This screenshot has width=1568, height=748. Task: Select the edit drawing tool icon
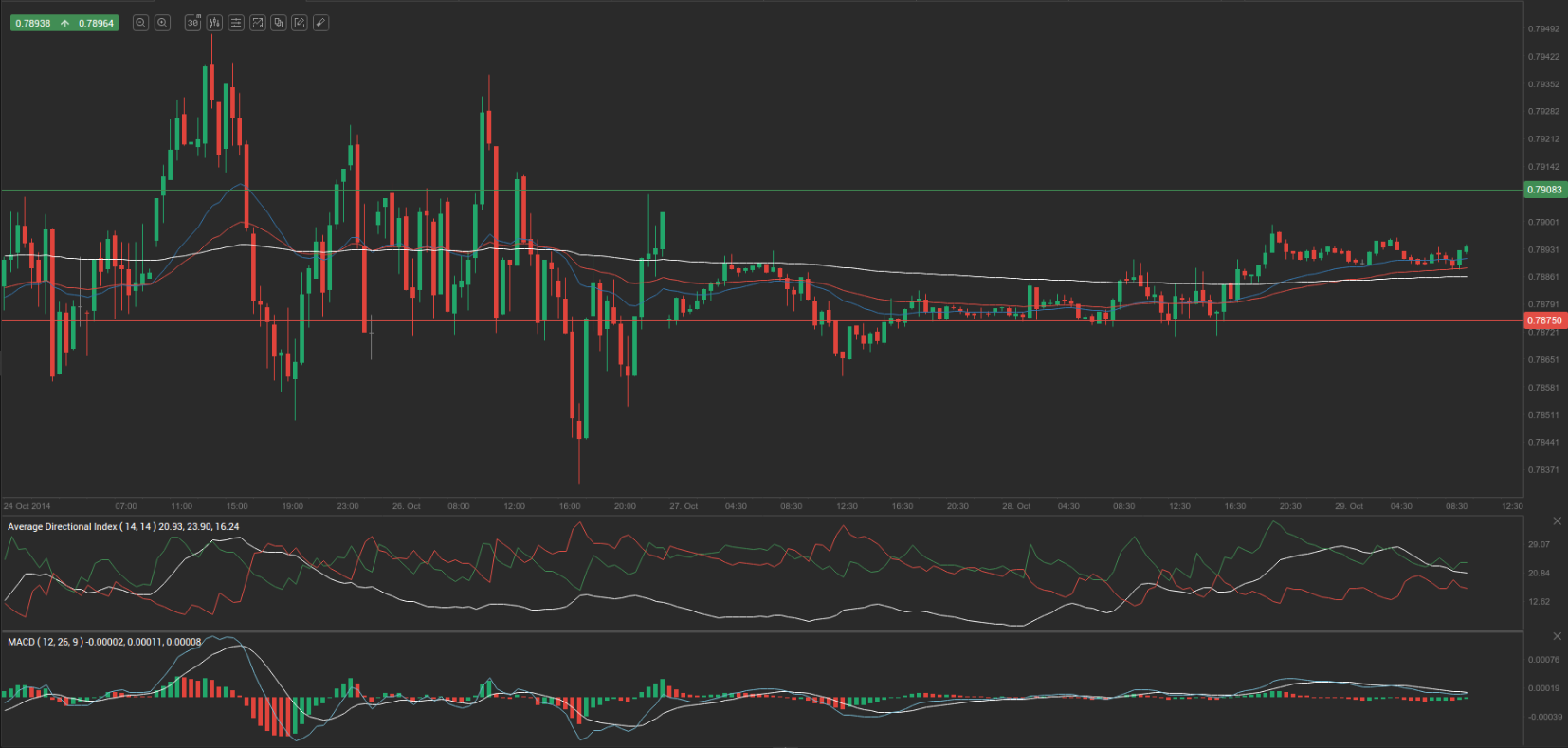click(x=300, y=23)
